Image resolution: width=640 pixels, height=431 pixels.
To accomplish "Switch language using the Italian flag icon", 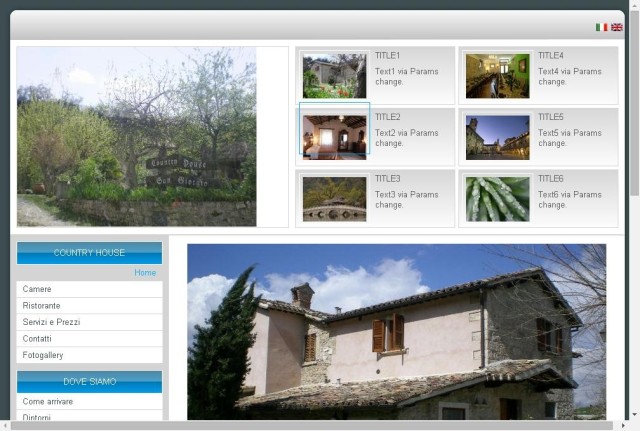I will pos(601,27).
